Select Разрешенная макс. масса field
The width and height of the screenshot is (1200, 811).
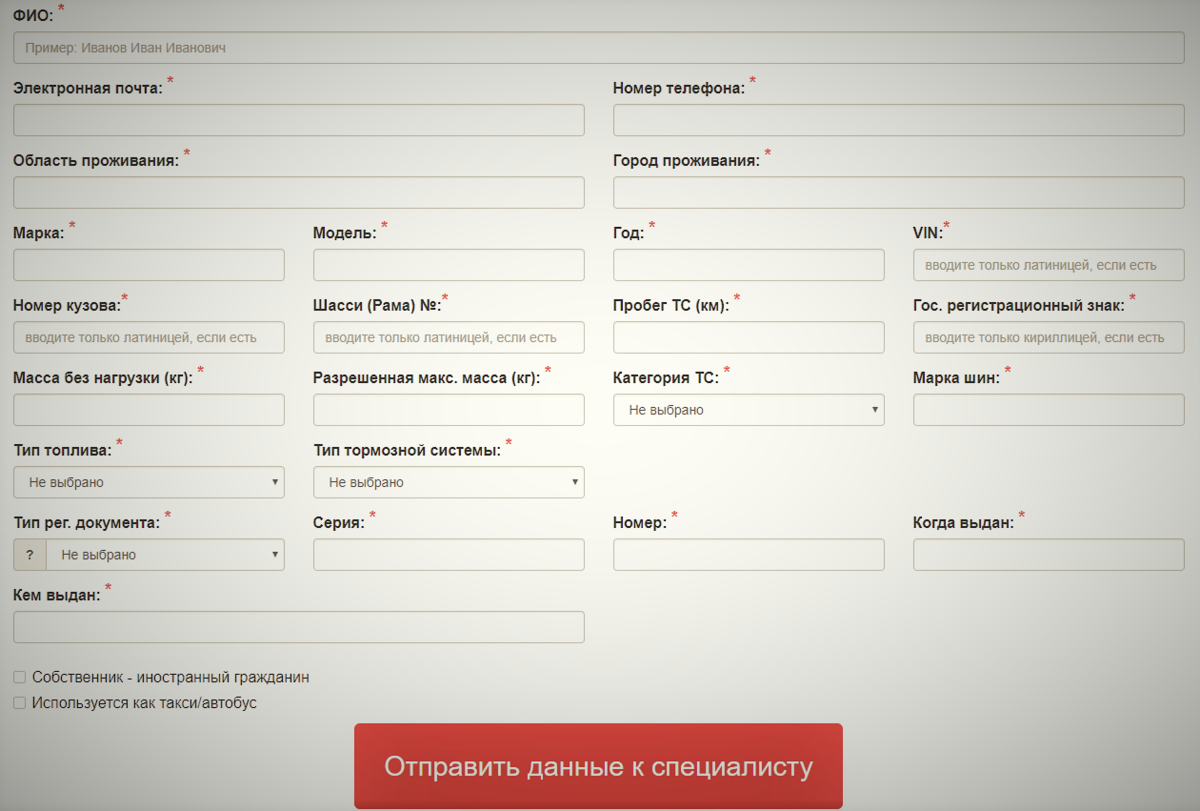[x=449, y=410]
